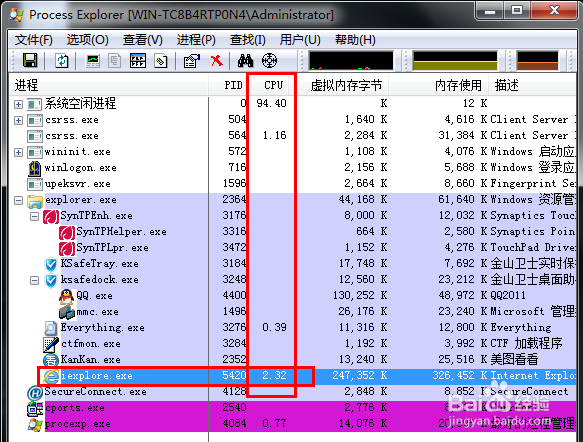Click the KSafeTray.exe shield icon
This screenshot has width=583, height=442.
pos(51,264)
